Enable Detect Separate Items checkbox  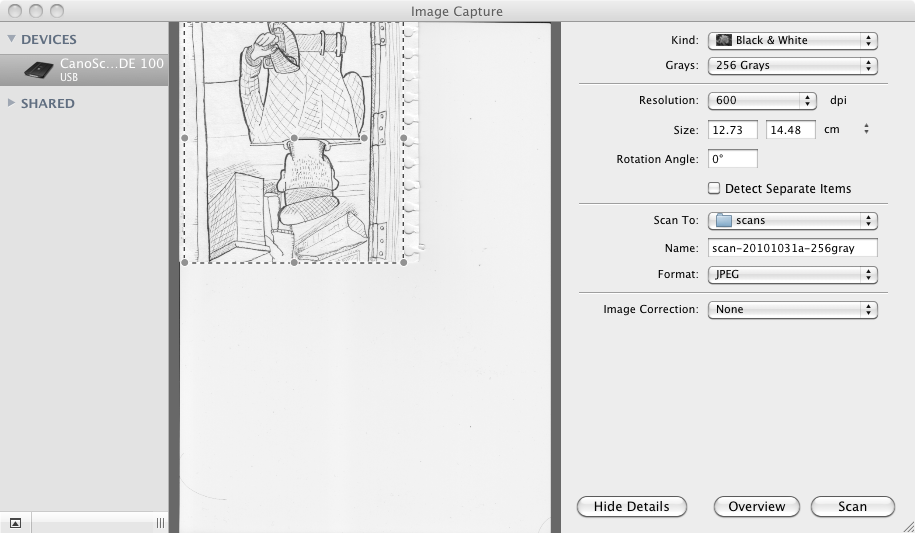click(x=714, y=188)
